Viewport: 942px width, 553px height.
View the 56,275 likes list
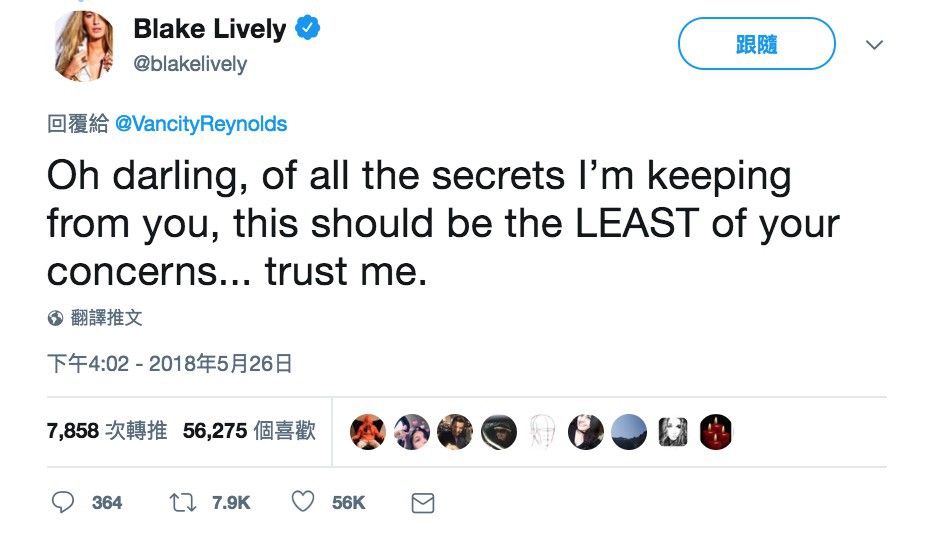[x=250, y=431]
